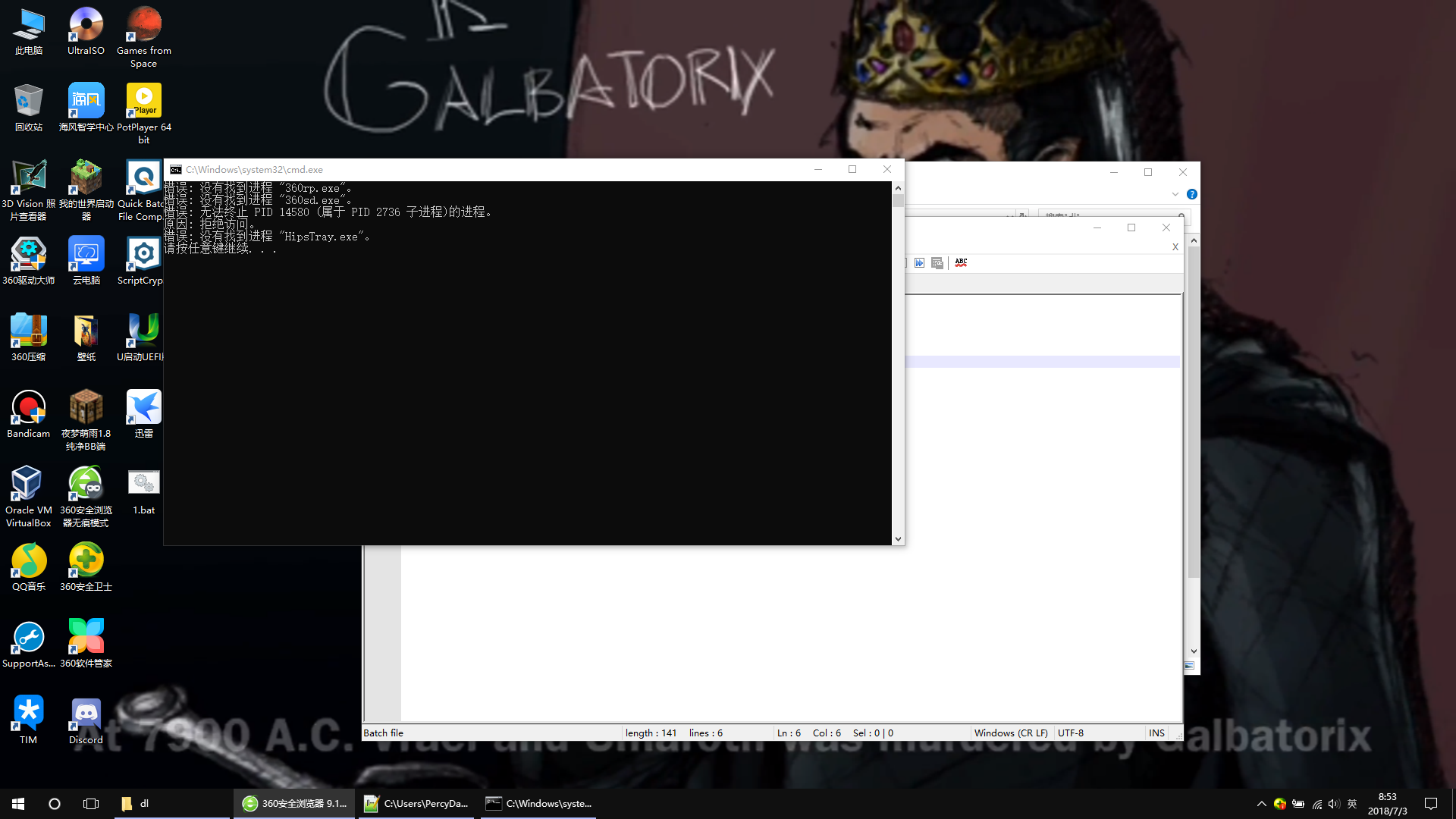Select the 360软件管家 shortcut
The height and width of the screenshot is (819, 1456).
[x=86, y=644]
